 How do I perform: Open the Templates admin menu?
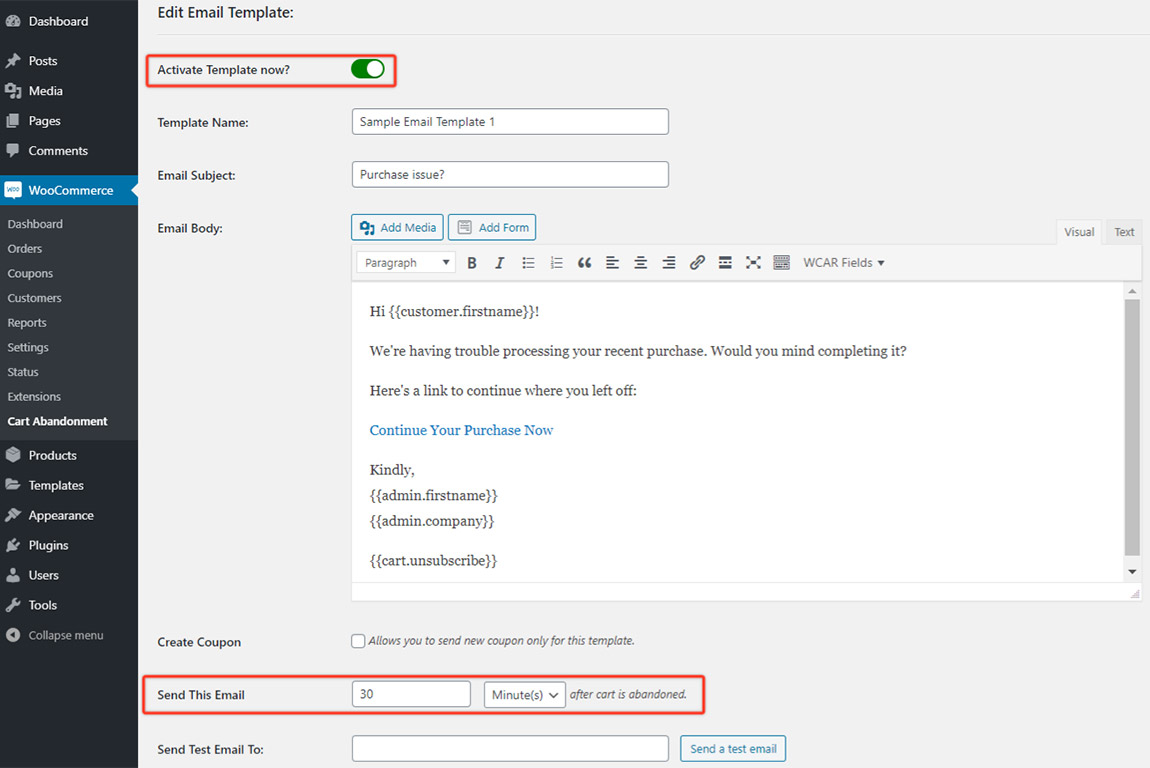(69, 486)
